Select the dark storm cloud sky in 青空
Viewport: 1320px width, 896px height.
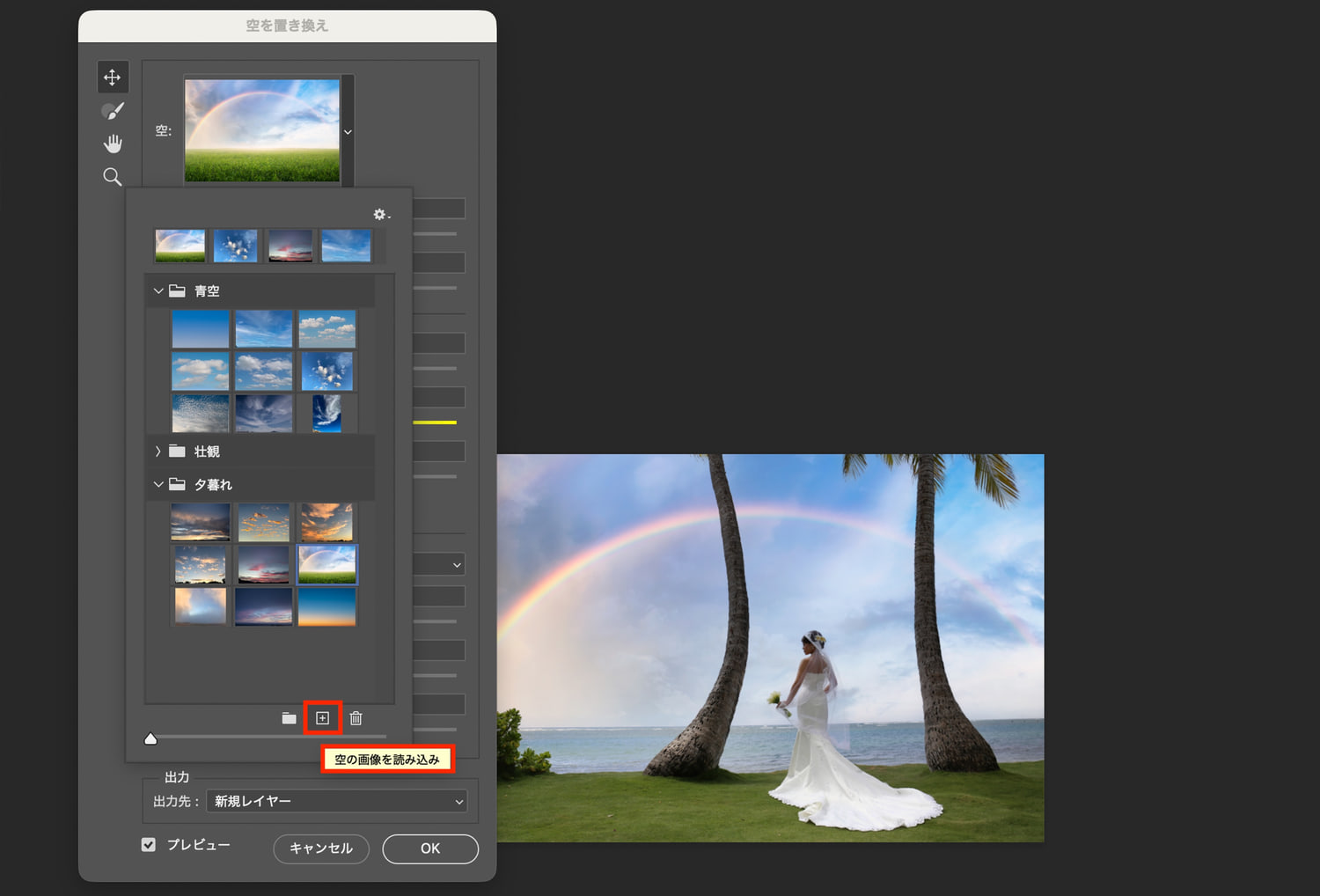[264, 413]
